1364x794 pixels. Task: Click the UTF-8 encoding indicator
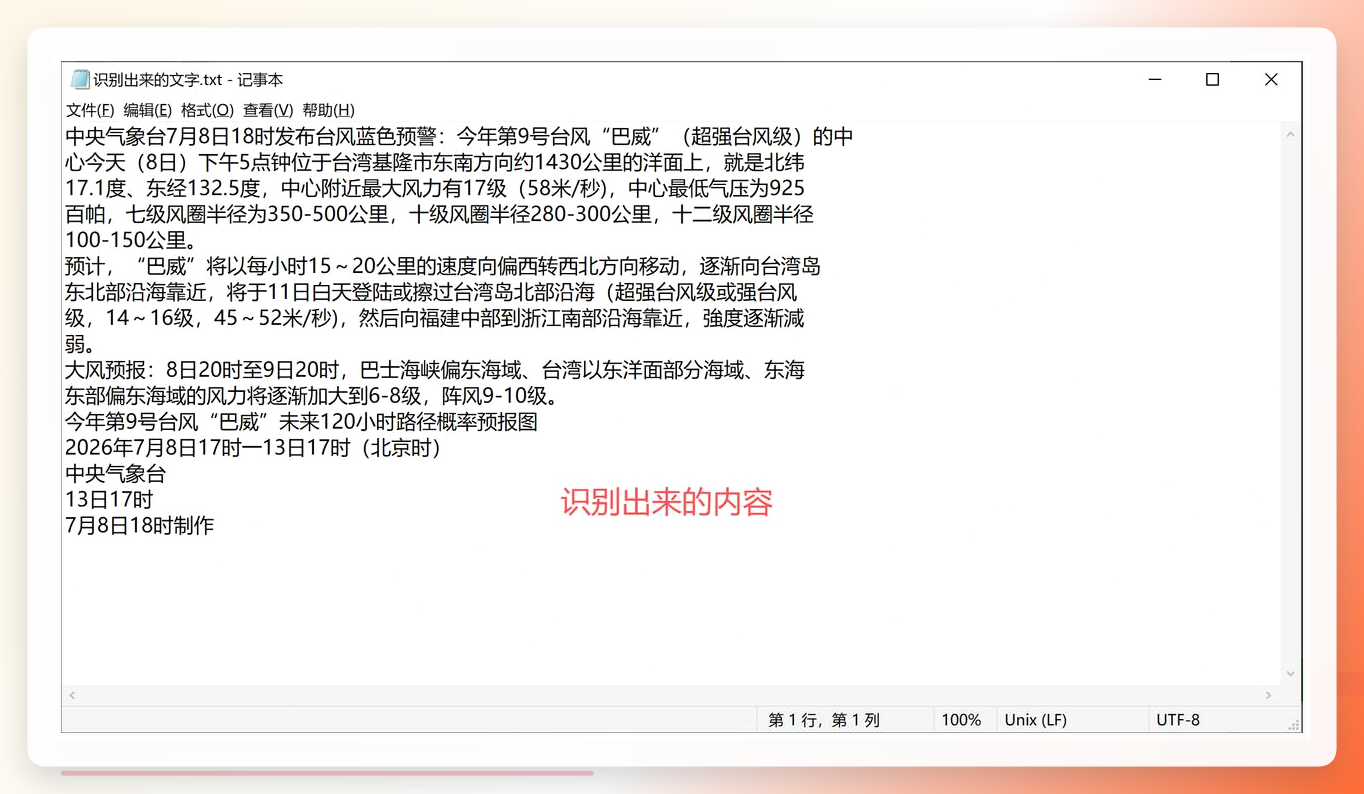pyautogui.click(x=1178, y=720)
